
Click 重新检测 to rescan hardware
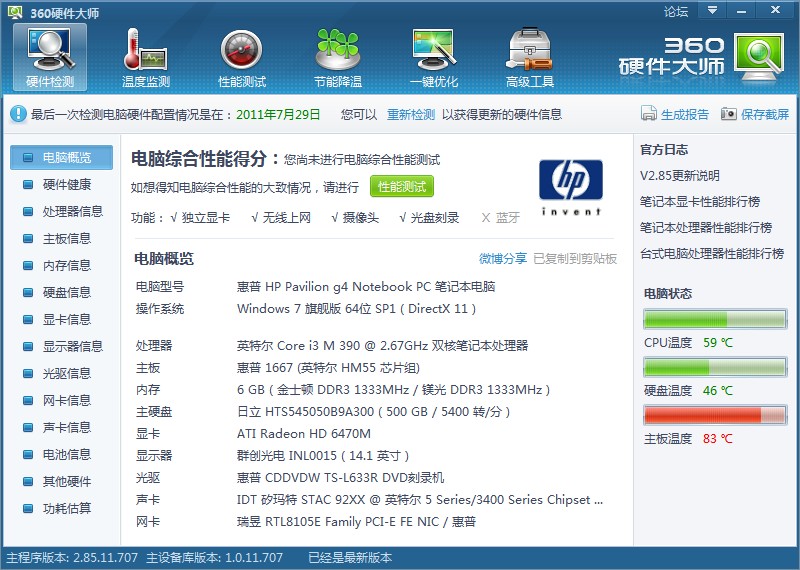(411, 114)
